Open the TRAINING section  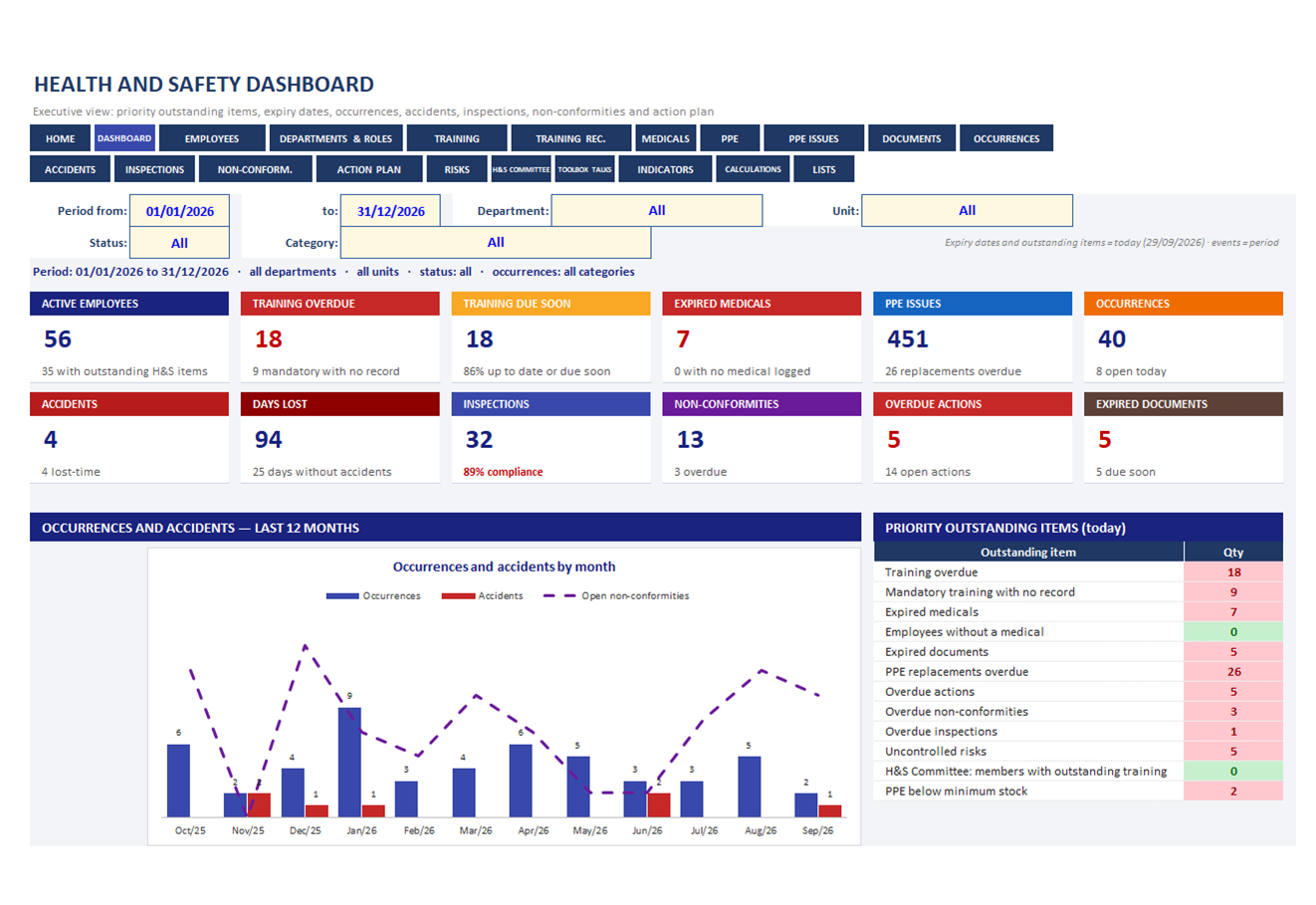[x=457, y=138]
